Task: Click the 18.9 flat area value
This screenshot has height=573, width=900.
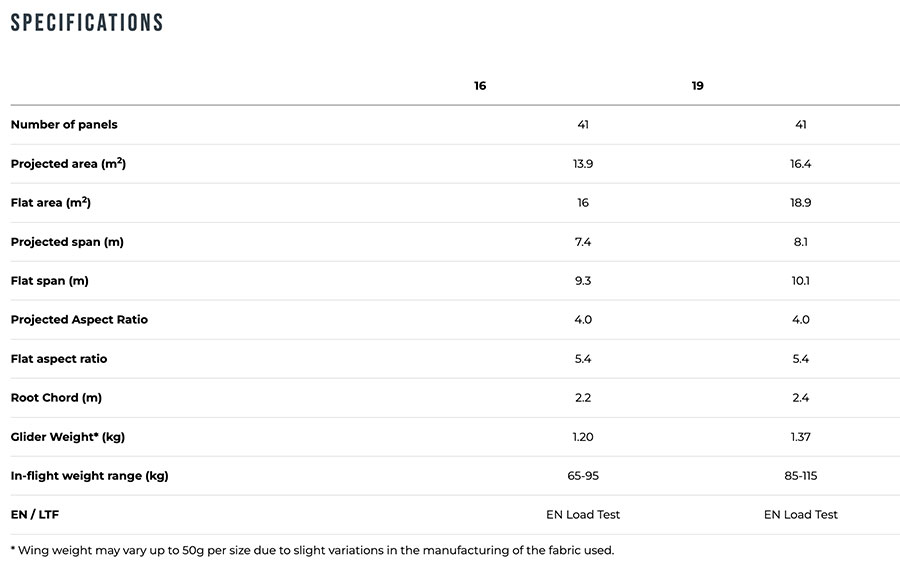Action: point(800,203)
